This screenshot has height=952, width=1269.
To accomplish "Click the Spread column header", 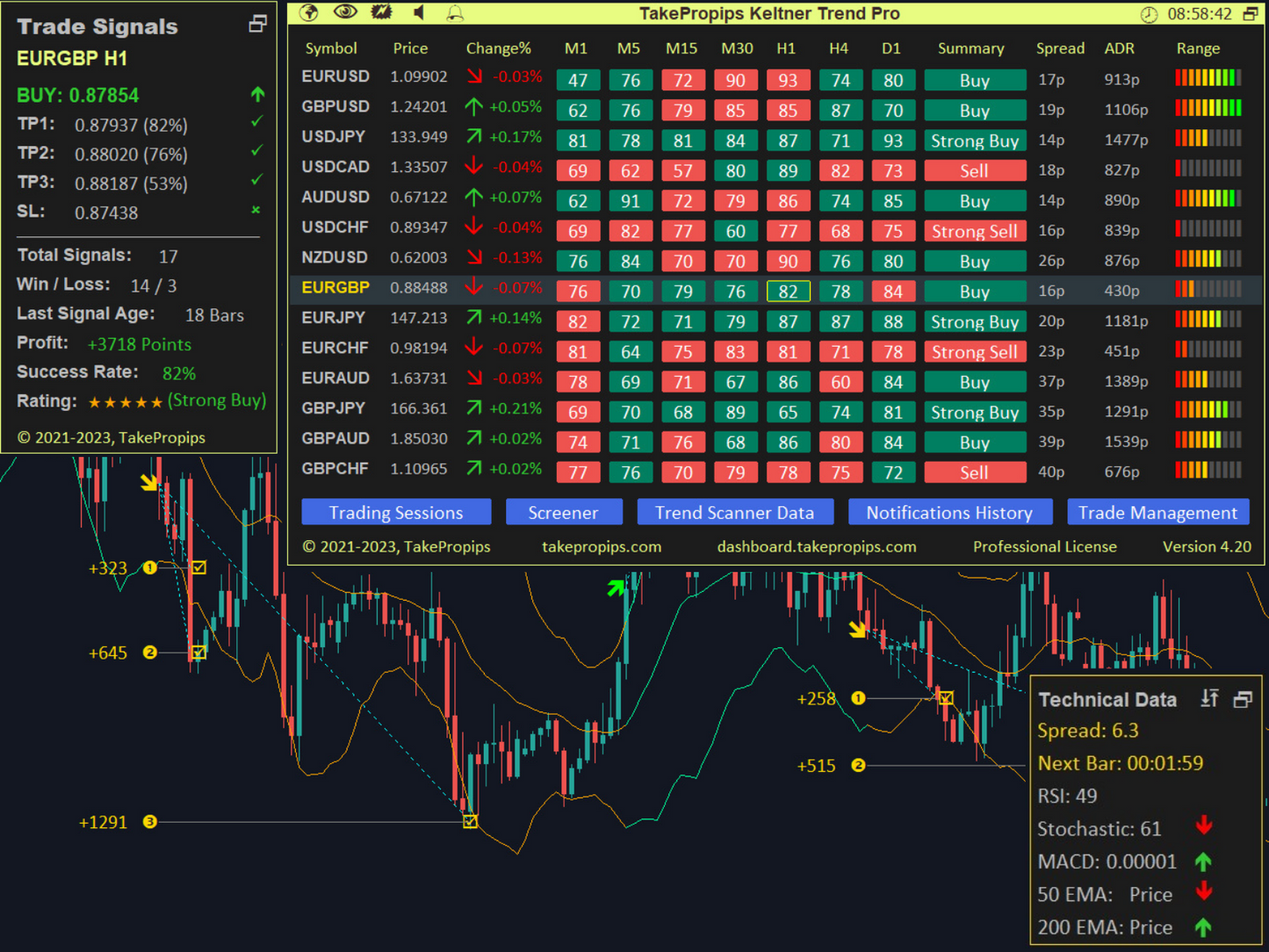I will (1060, 48).
